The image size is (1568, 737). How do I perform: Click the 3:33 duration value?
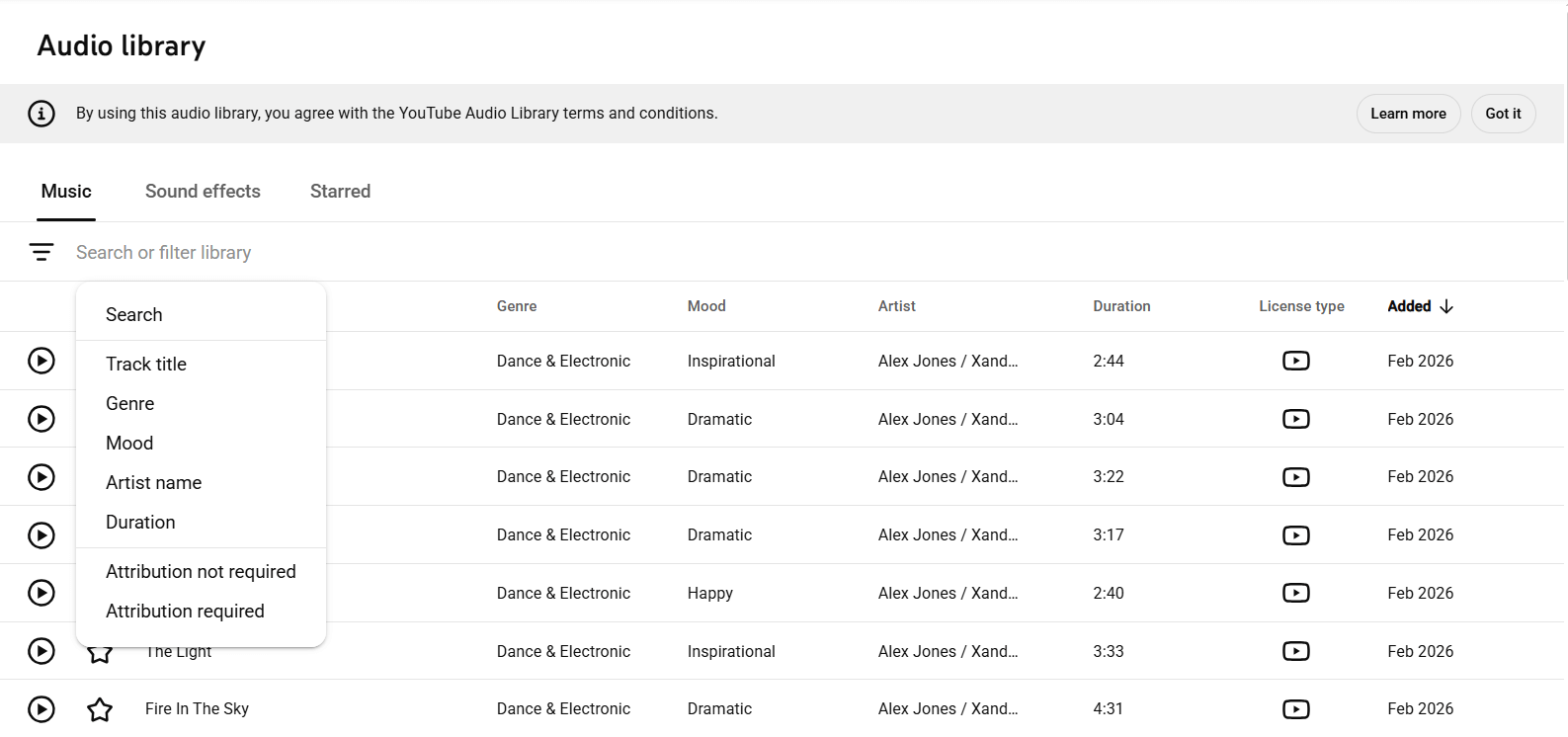1109,651
